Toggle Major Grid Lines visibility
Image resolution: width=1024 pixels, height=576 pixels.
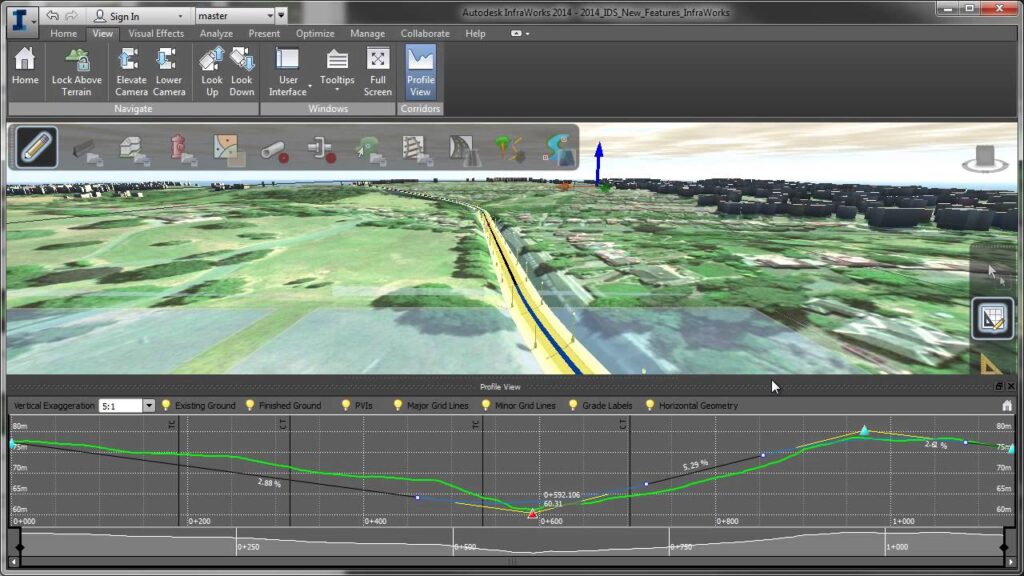[x=430, y=406]
